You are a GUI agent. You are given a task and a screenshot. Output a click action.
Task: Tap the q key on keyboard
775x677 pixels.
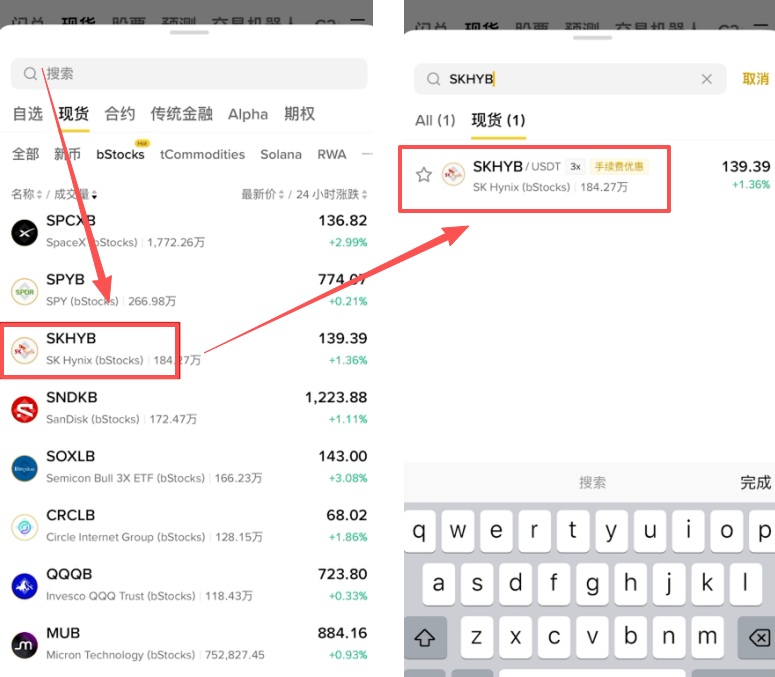point(419,531)
